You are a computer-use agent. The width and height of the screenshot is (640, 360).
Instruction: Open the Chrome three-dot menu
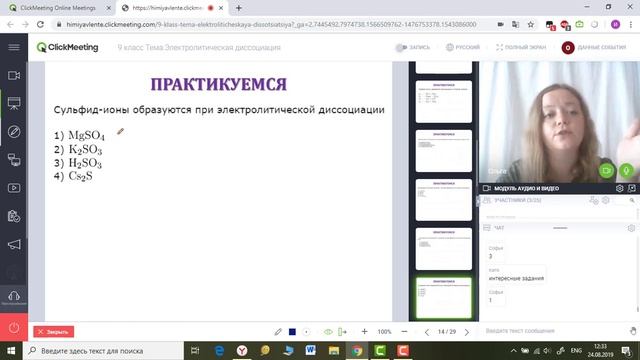[631, 24]
